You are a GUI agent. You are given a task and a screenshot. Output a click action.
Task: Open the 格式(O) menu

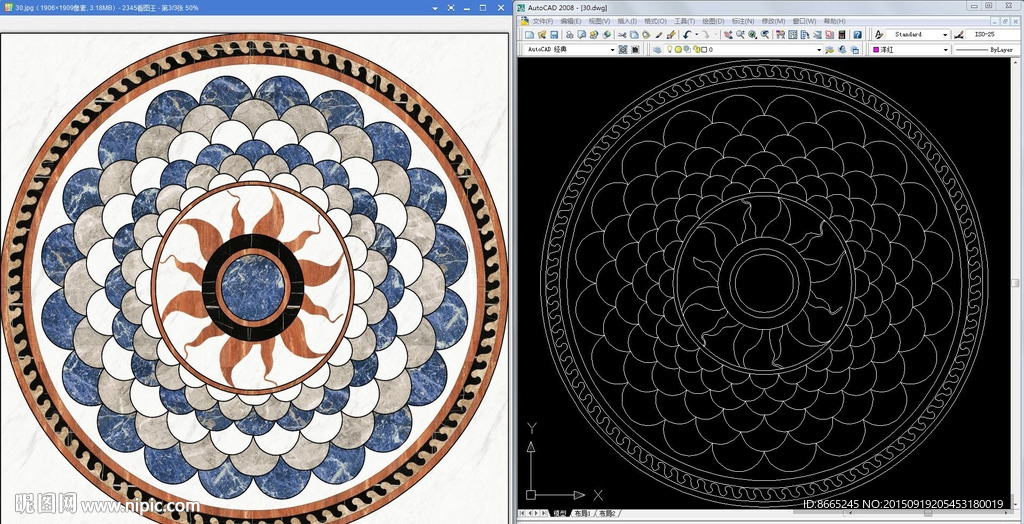[655, 21]
